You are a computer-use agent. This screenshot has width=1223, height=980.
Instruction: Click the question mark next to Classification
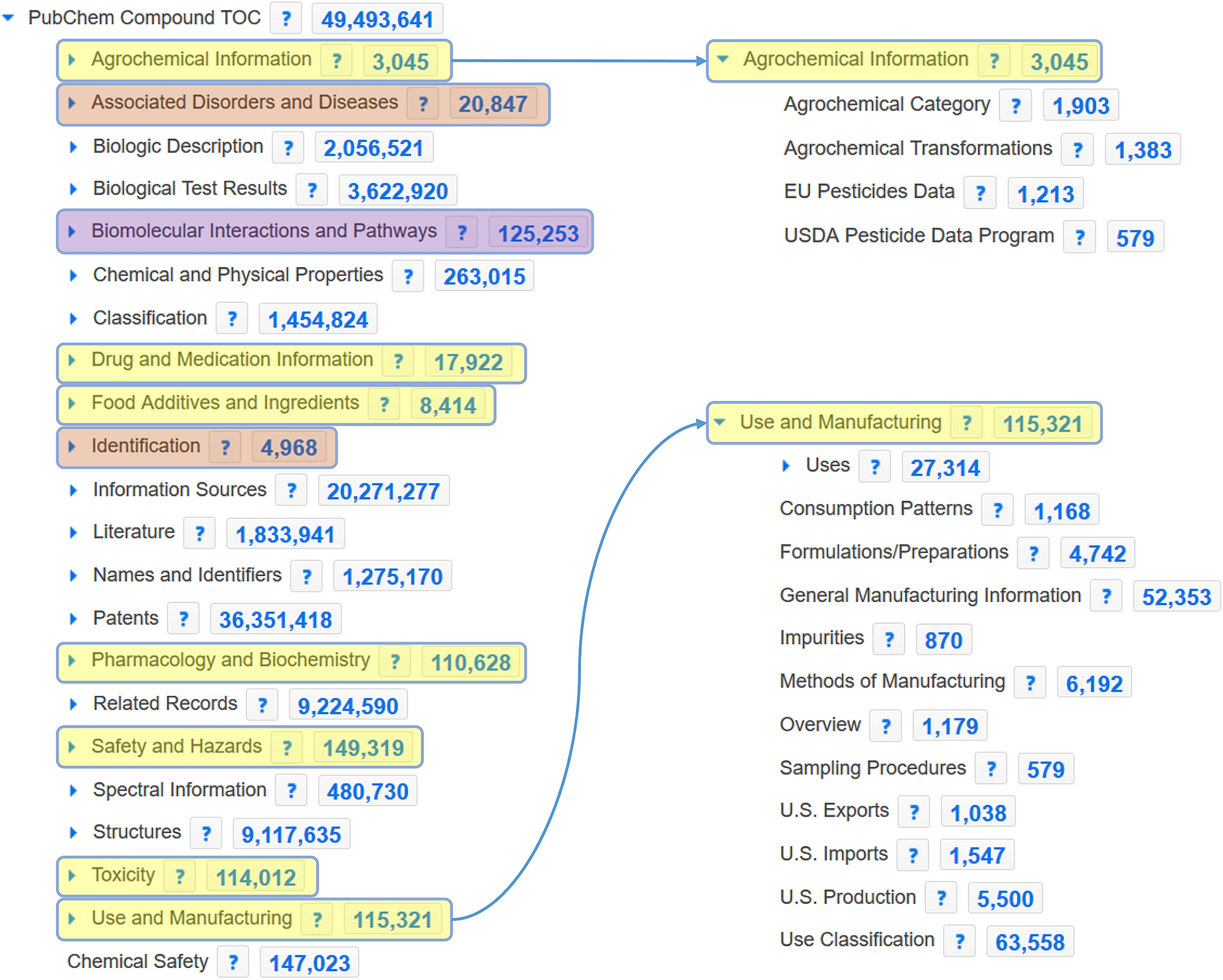pyautogui.click(x=232, y=319)
